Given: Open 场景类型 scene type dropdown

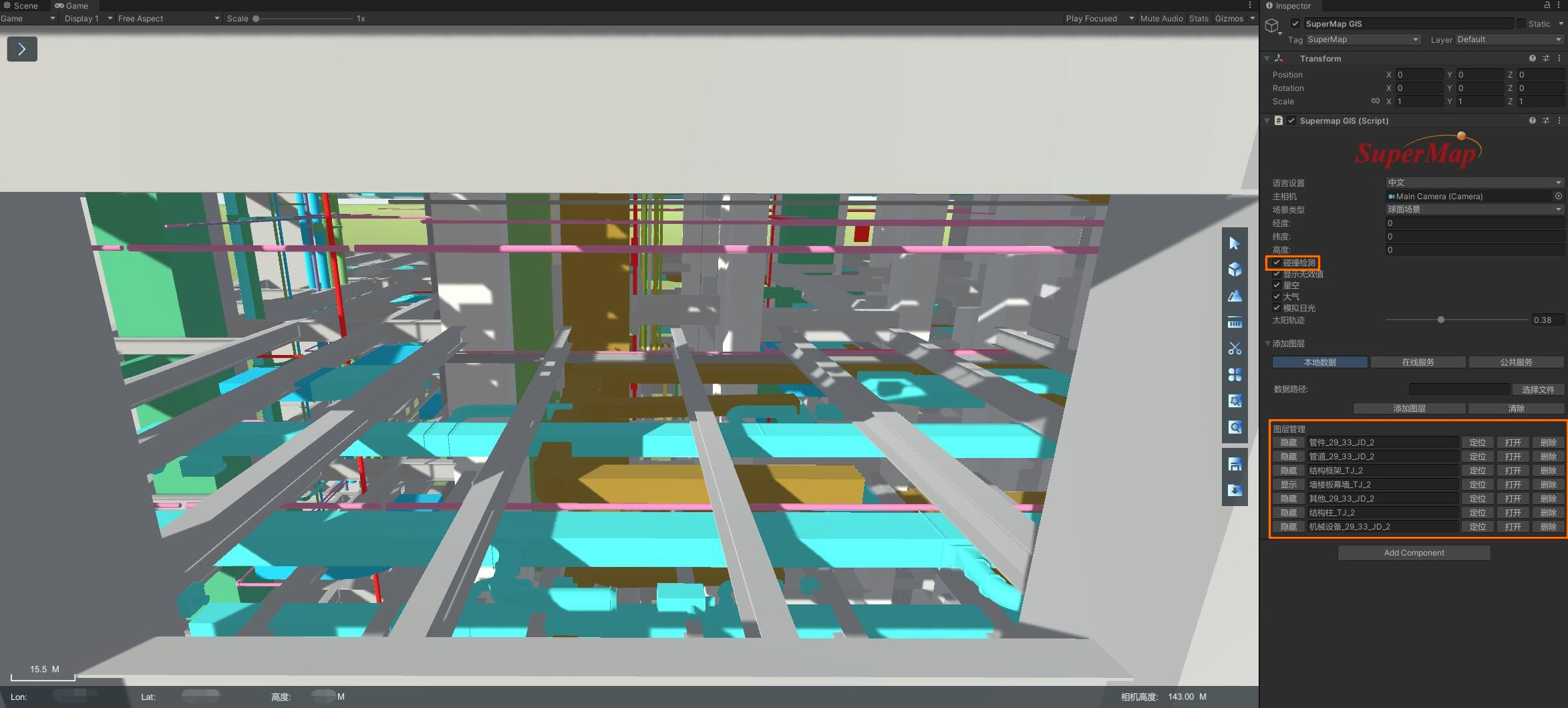Looking at the screenshot, I should pyautogui.click(x=1474, y=210).
